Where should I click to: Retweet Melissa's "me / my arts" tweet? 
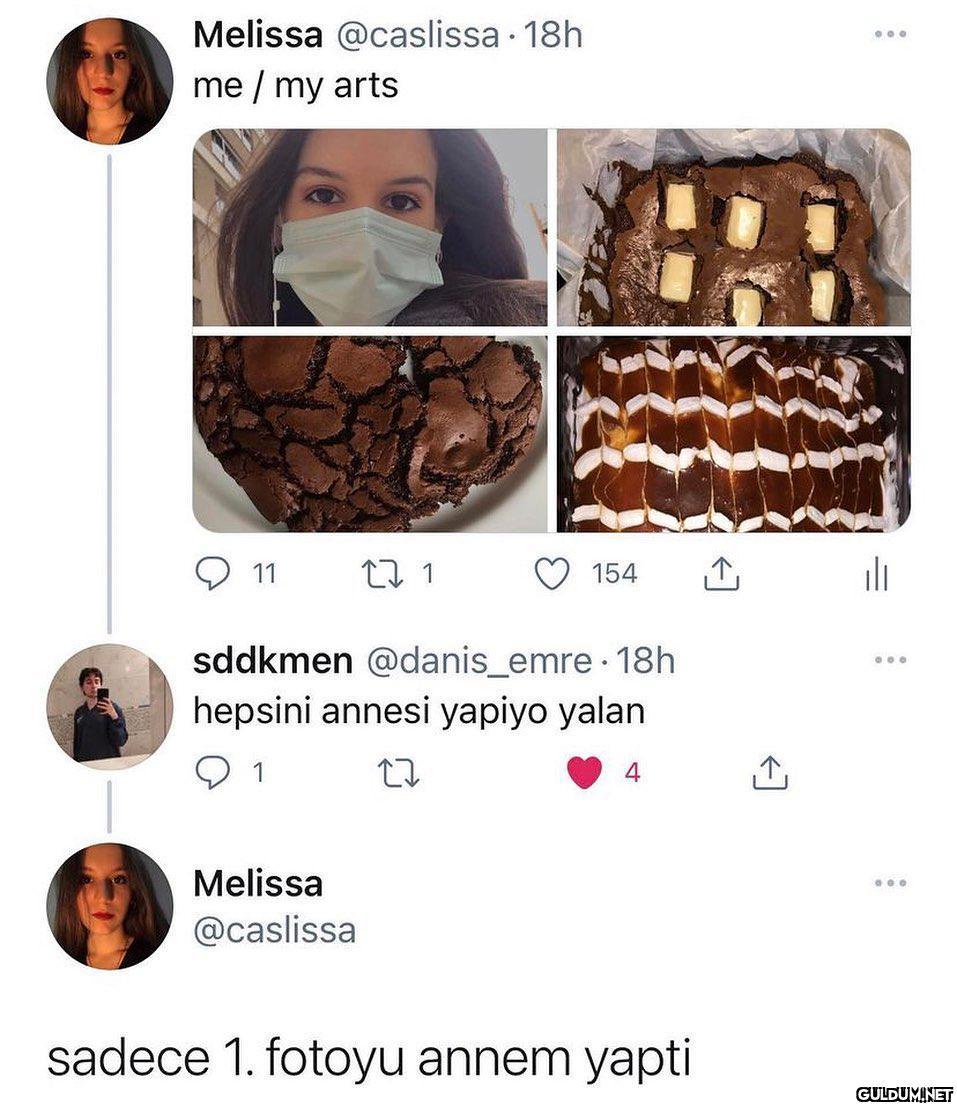click(379, 574)
